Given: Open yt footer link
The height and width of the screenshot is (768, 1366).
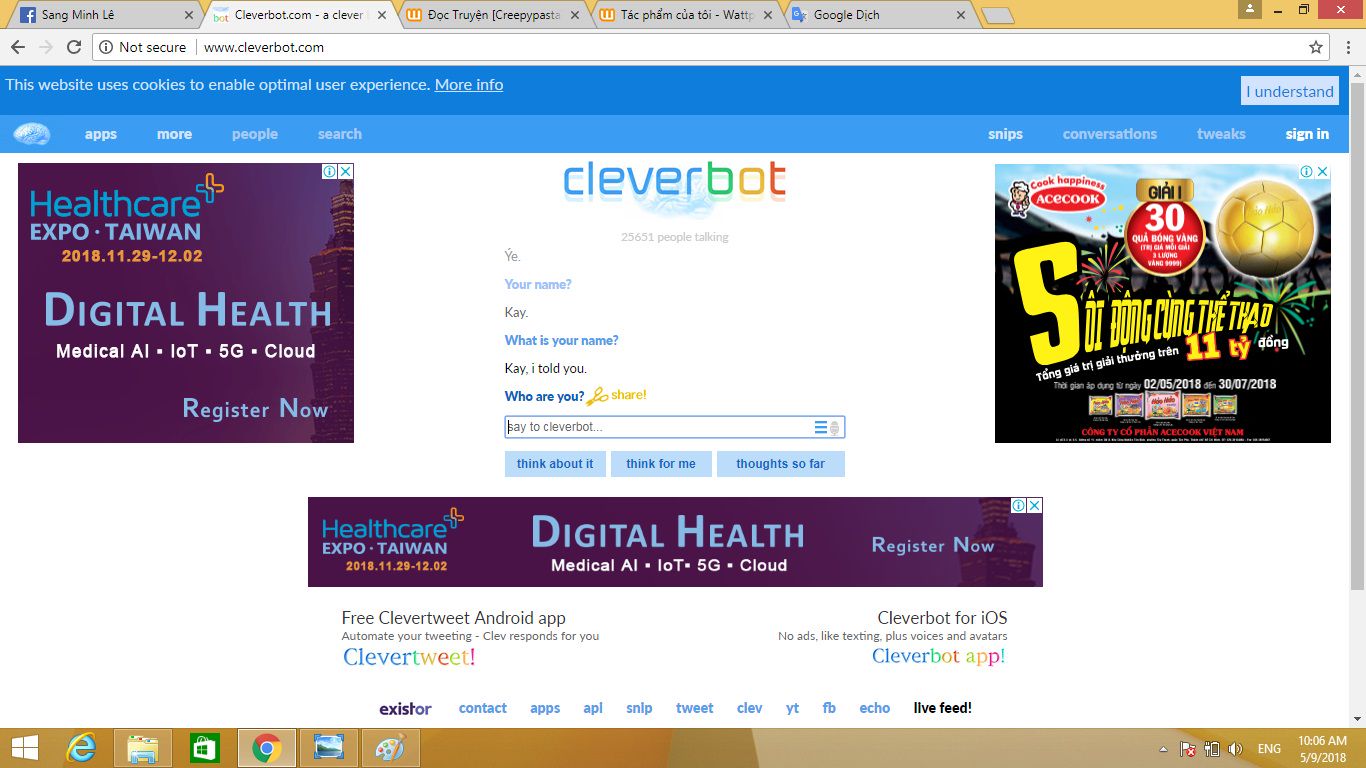Looking at the screenshot, I should pyautogui.click(x=792, y=708).
